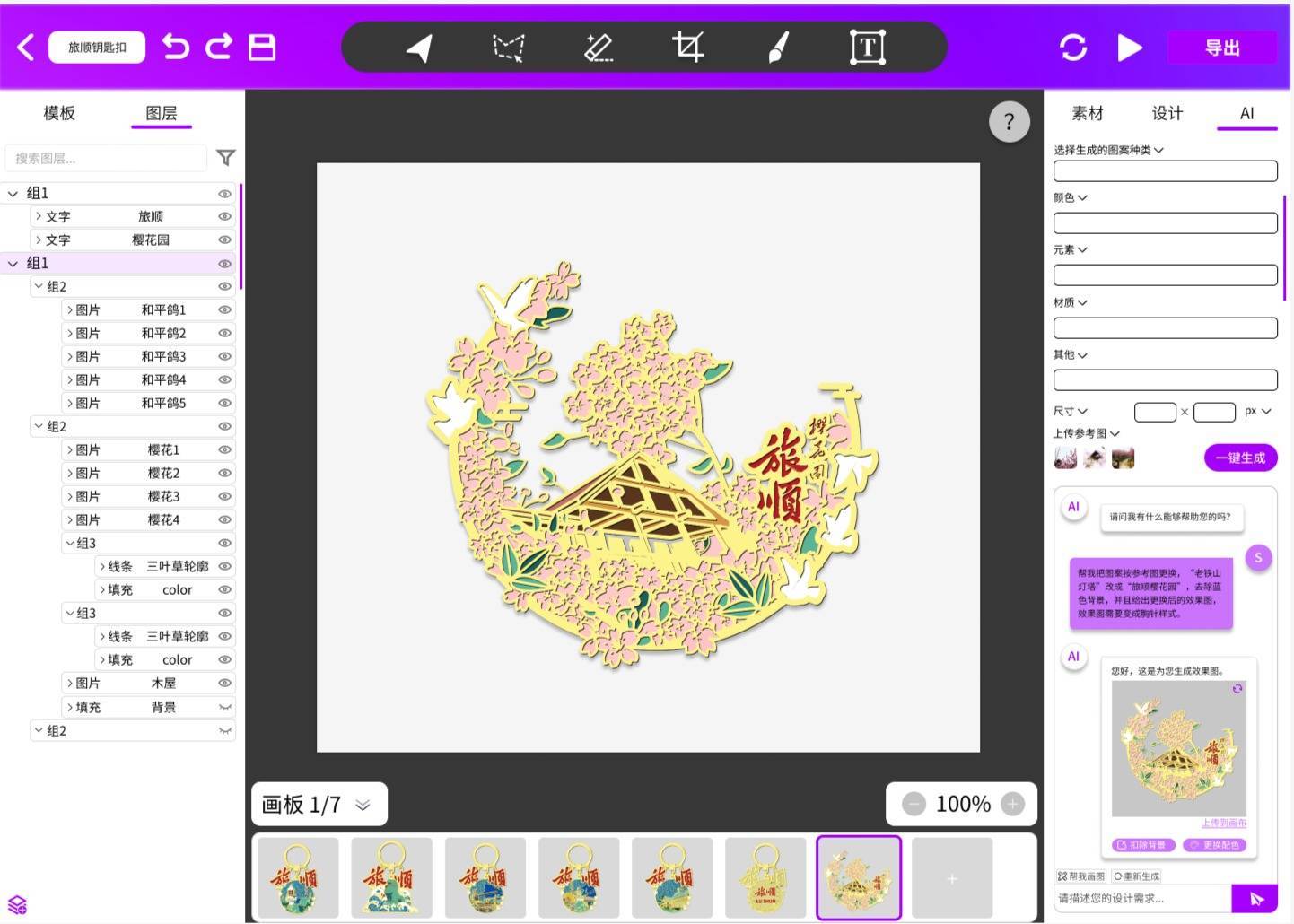Select the sixth gold keychain artboard thumbnail
This screenshot has width=1294, height=924.
[765, 877]
